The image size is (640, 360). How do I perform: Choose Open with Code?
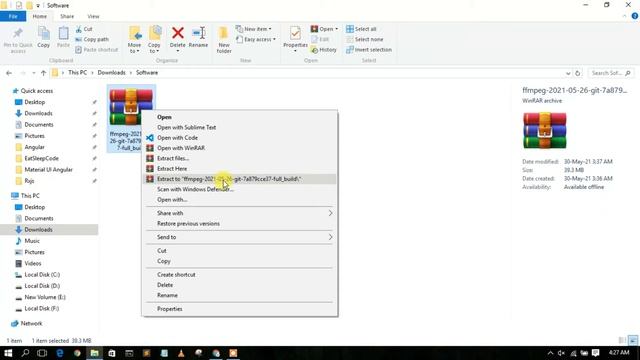point(240,138)
